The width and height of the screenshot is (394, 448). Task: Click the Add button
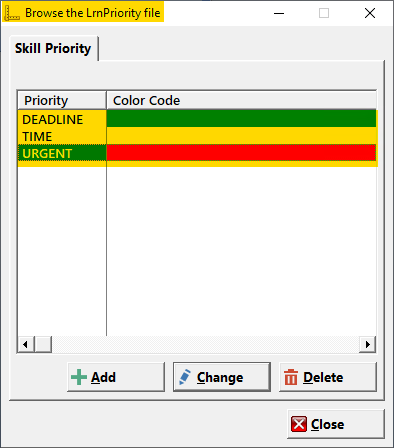click(x=116, y=377)
